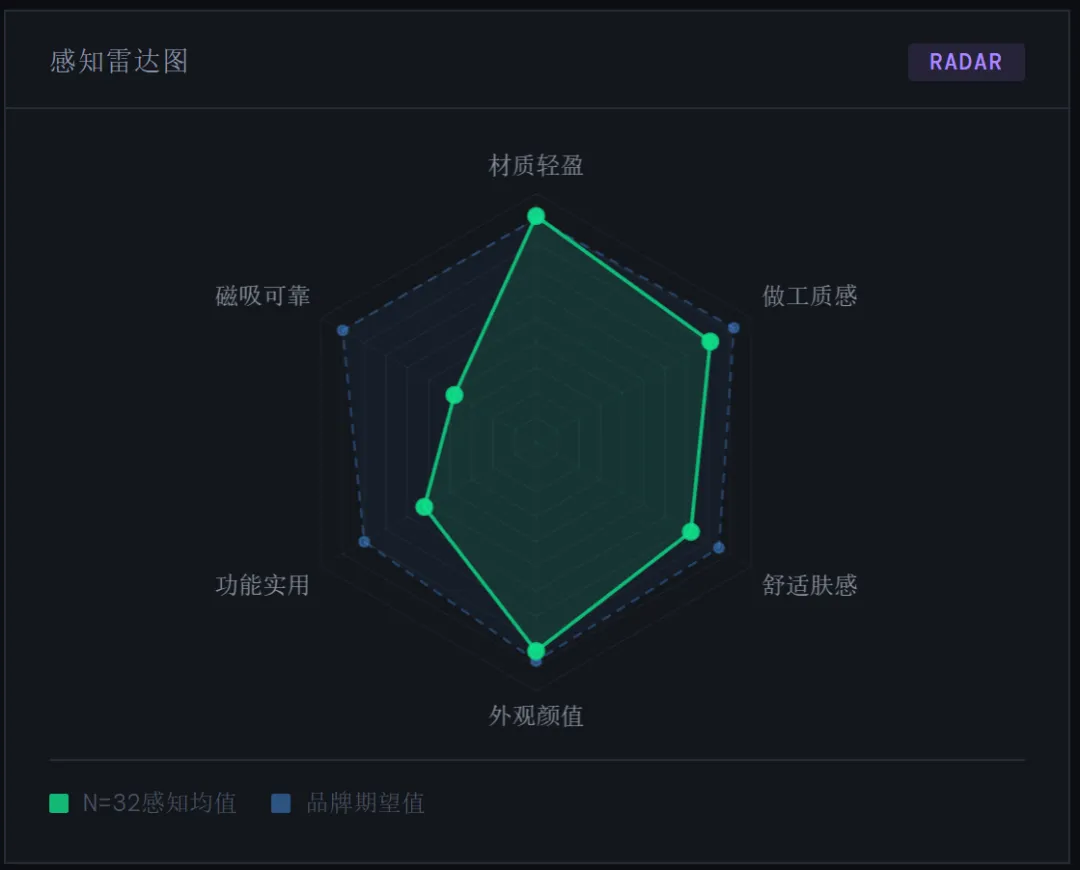This screenshot has width=1080, height=870.
Task: Select the green data point on 舒适肤感 axis
Action: (690, 531)
